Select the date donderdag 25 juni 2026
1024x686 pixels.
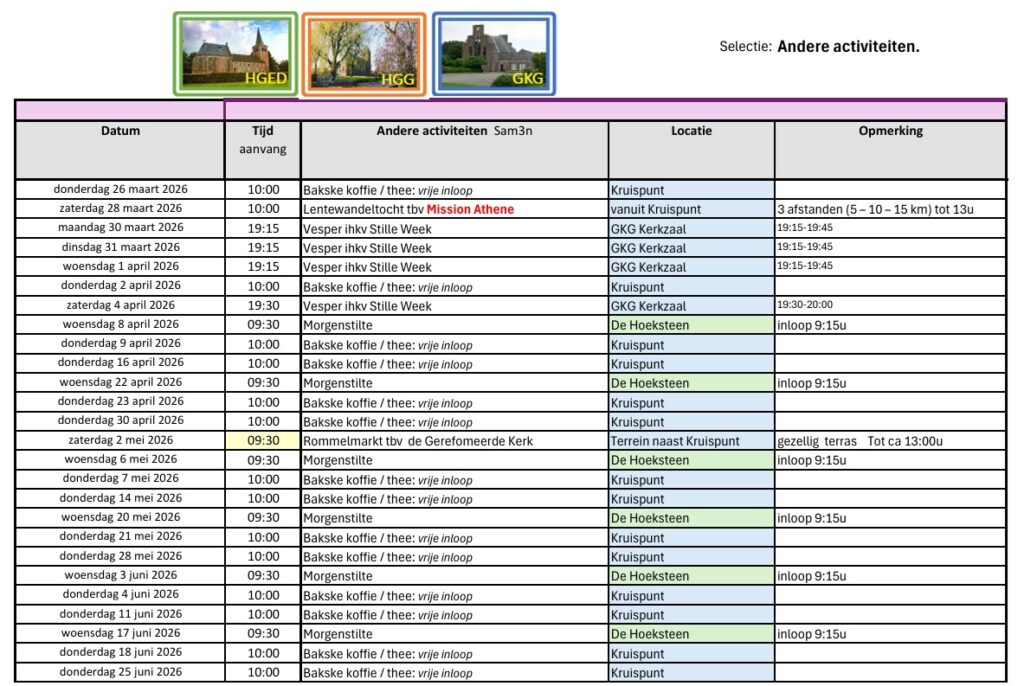(120, 673)
